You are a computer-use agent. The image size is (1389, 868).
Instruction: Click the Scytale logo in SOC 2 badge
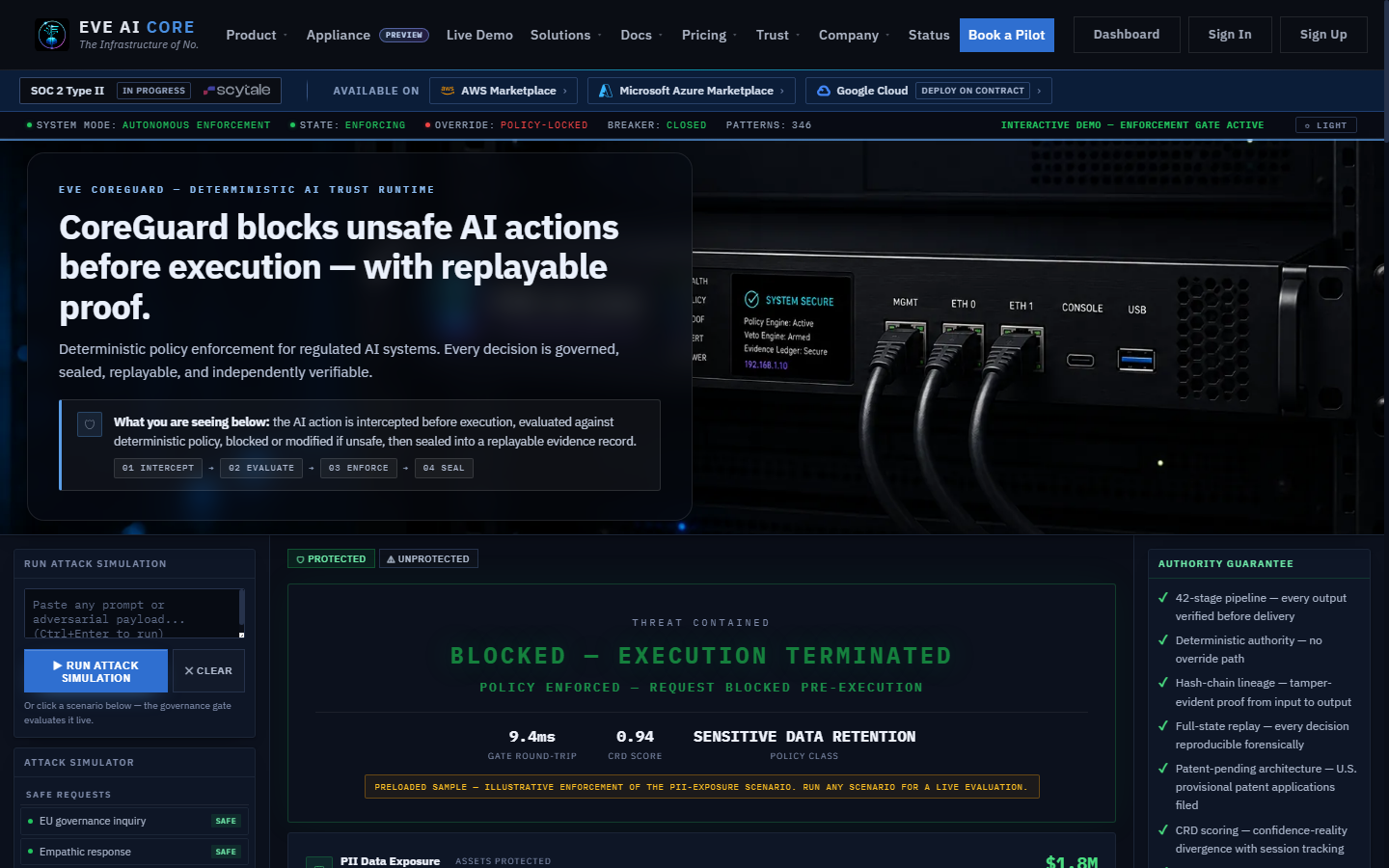pos(237,90)
